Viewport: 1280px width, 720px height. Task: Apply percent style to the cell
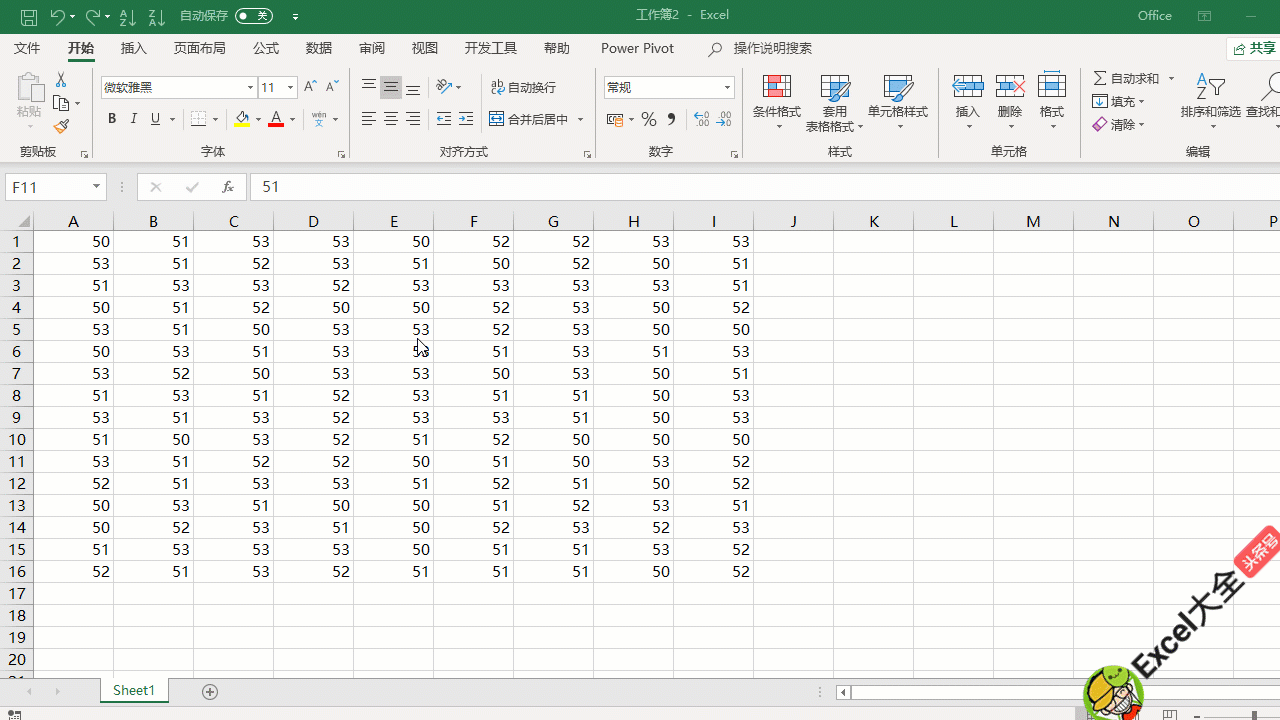click(x=649, y=119)
